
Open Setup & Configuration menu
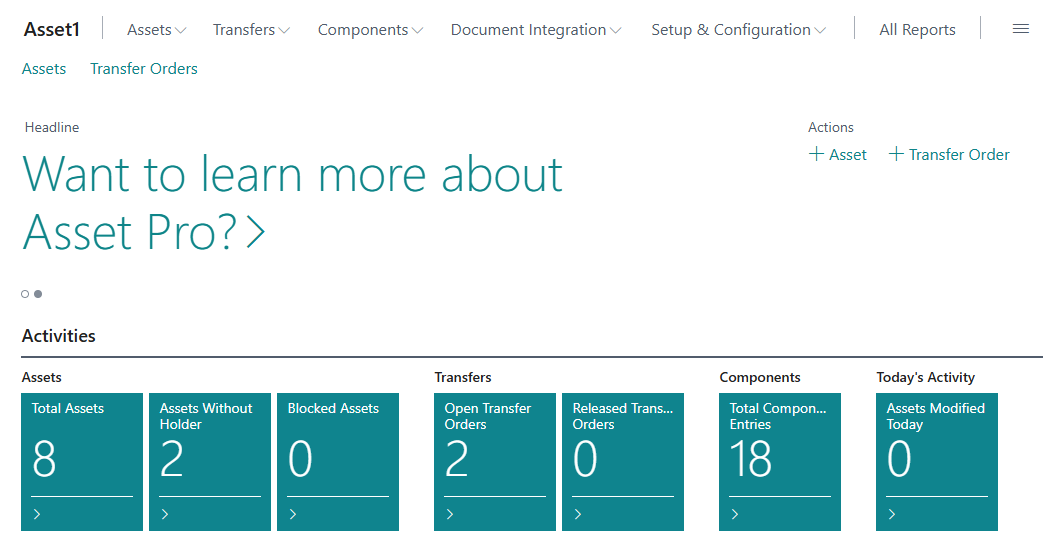pyautogui.click(x=738, y=30)
